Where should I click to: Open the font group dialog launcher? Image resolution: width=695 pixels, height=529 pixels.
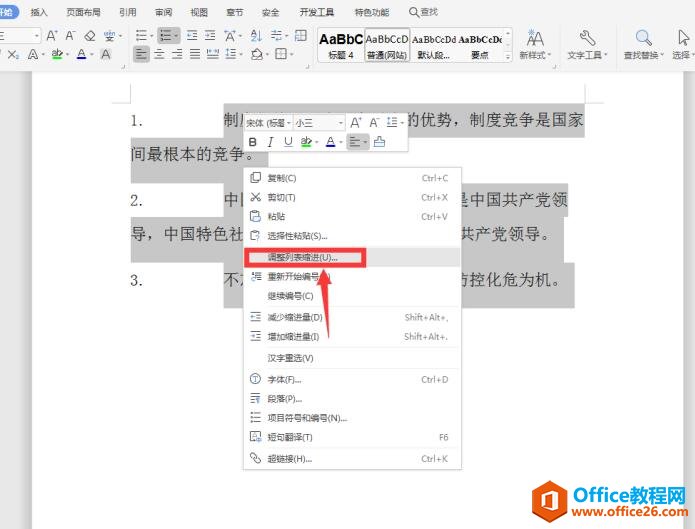123,67
